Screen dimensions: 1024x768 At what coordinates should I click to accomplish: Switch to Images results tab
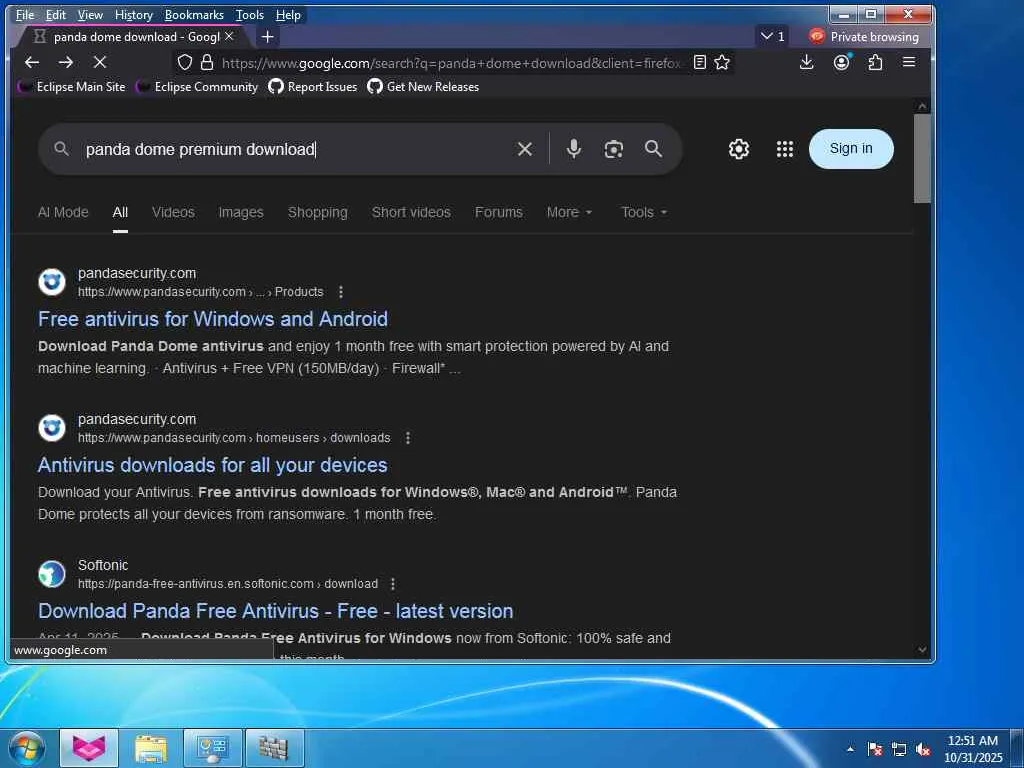click(241, 212)
